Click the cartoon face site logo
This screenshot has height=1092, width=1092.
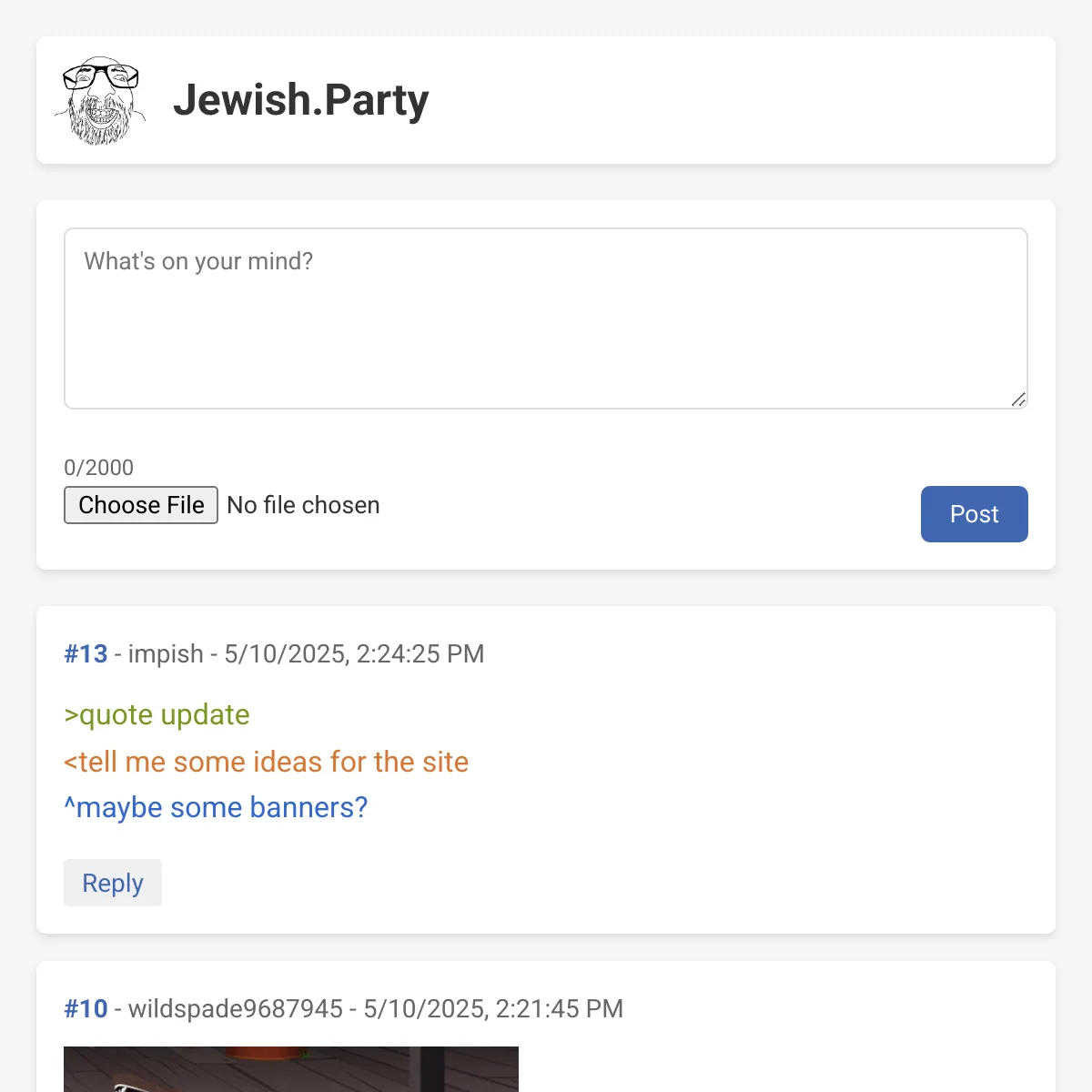[x=100, y=100]
